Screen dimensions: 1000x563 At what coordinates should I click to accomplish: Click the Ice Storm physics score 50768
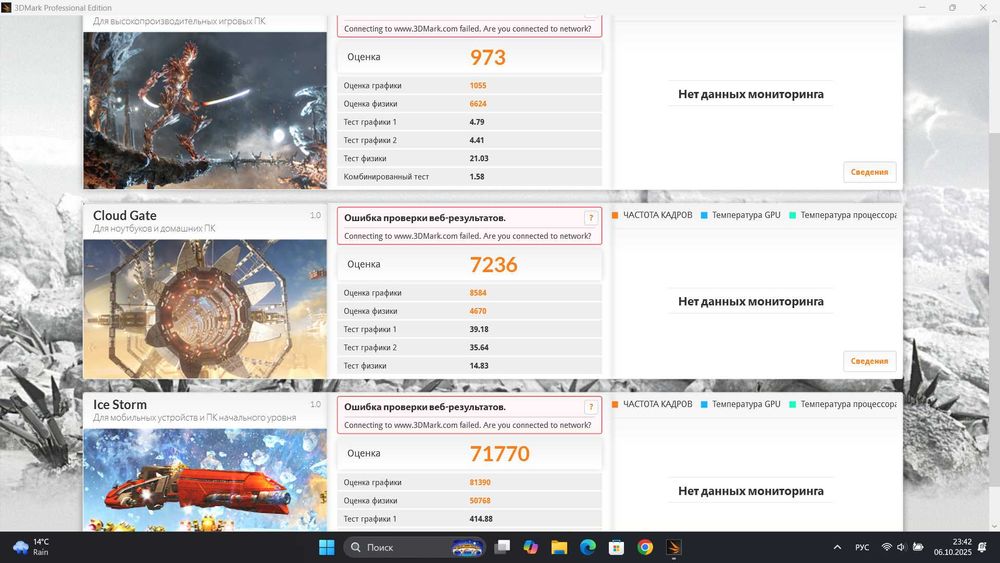(480, 501)
